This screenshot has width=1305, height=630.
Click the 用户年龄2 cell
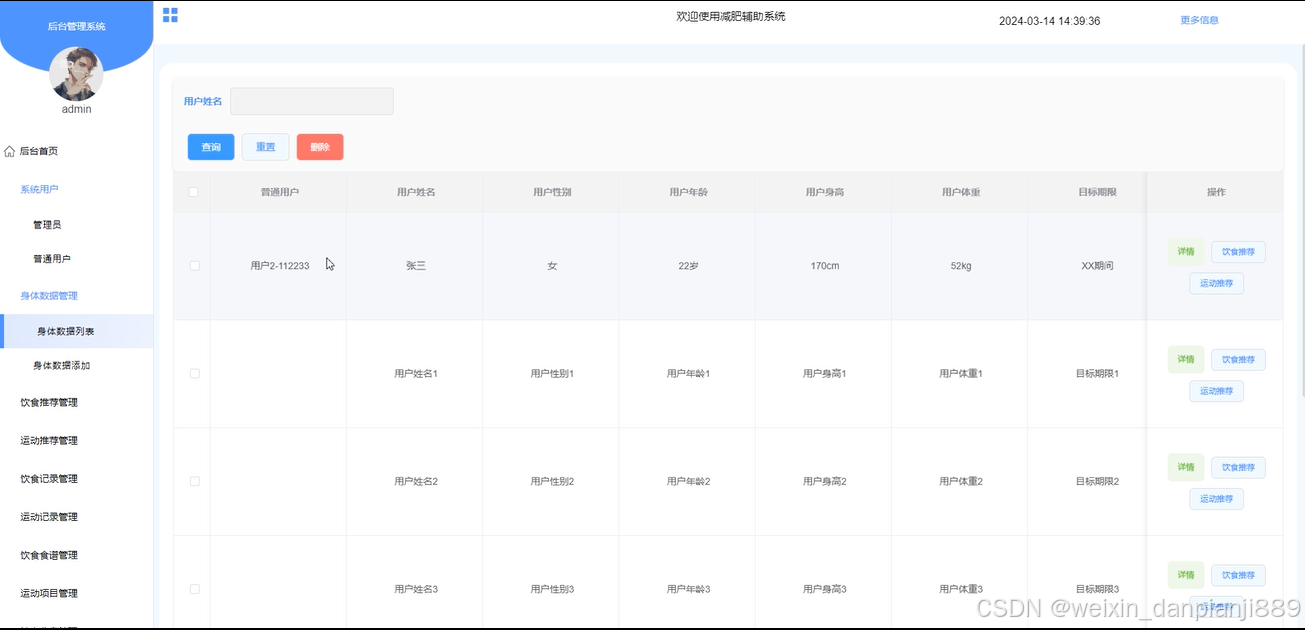pos(688,482)
